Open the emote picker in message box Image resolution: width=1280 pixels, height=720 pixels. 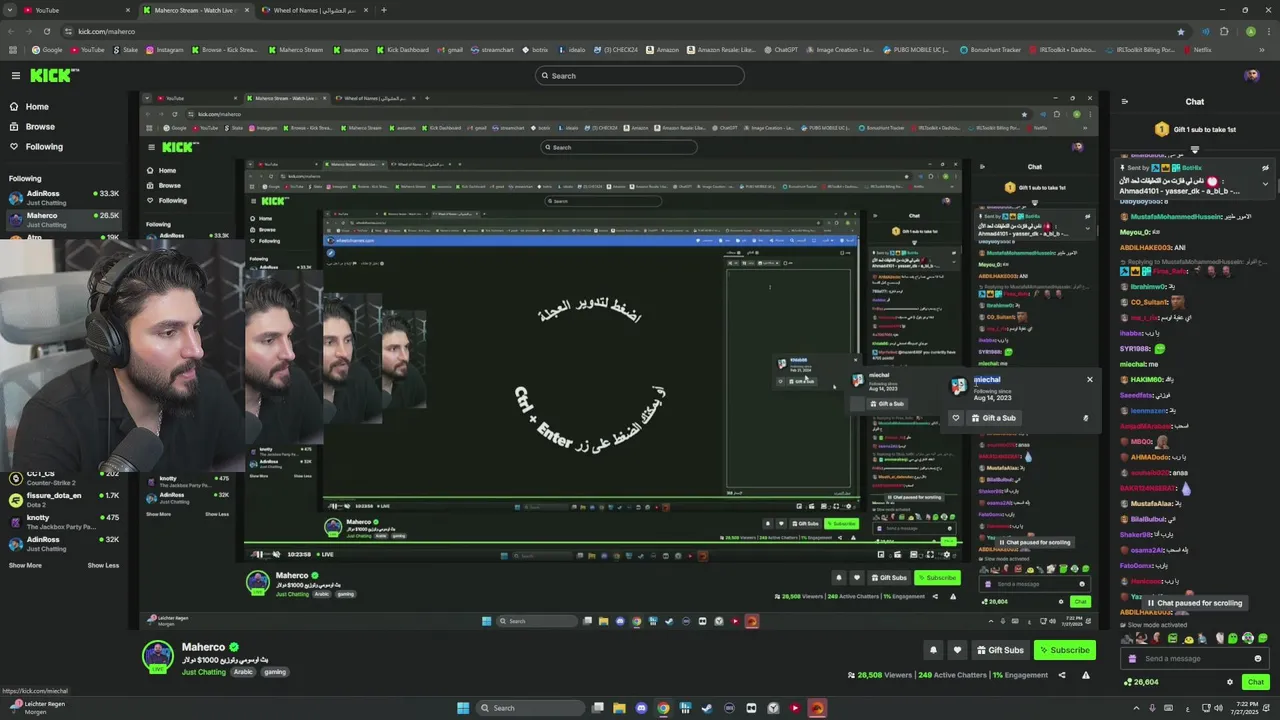(1258, 658)
